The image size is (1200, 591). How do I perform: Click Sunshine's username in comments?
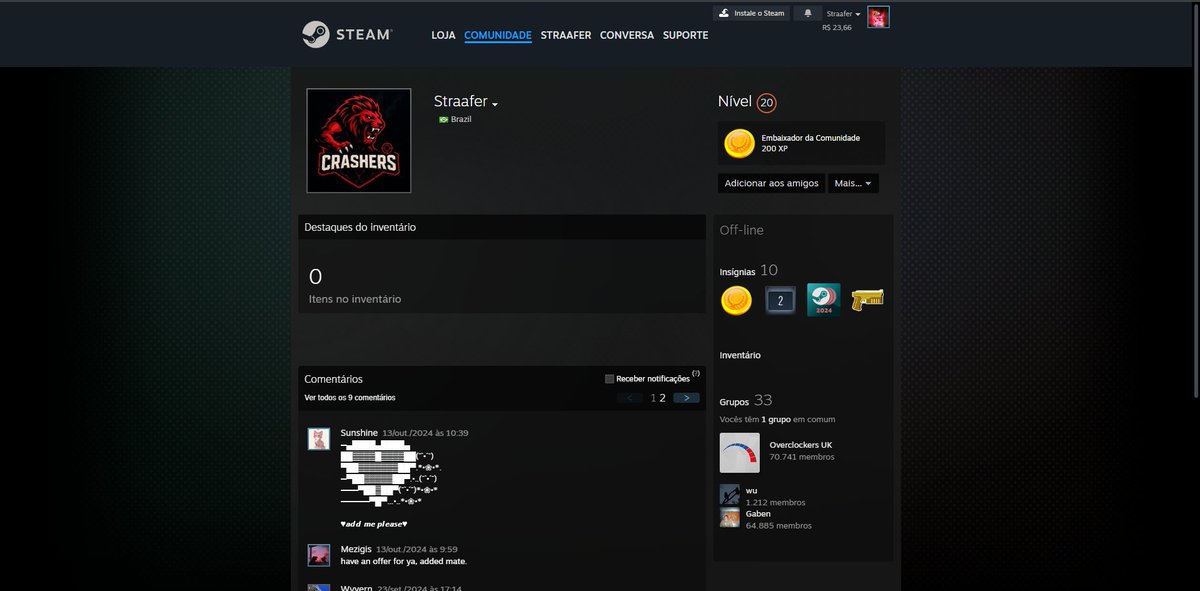359,433
